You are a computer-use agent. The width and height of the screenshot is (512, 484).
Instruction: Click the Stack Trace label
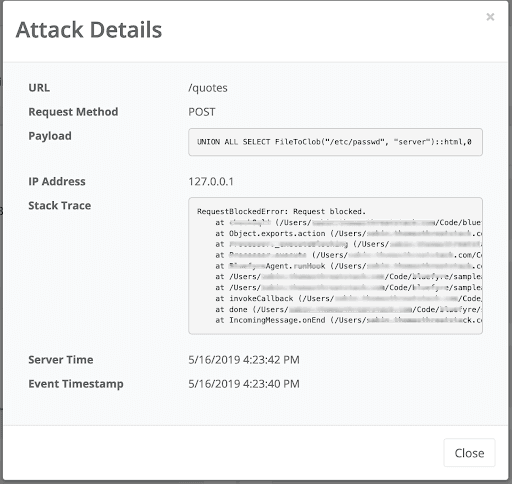pos(59,205)
